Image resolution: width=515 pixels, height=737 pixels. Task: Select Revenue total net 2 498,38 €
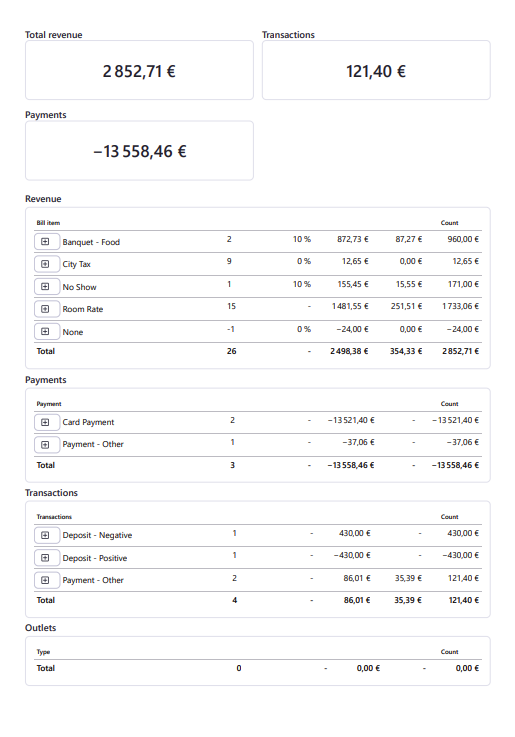click(x=349, y=351)
